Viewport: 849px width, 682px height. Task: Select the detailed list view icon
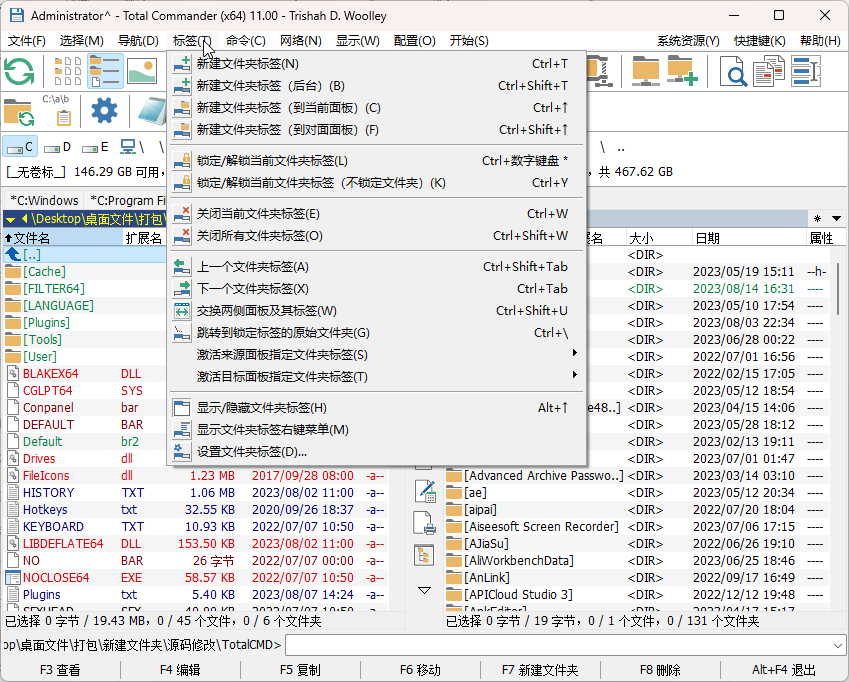(105, 71)
